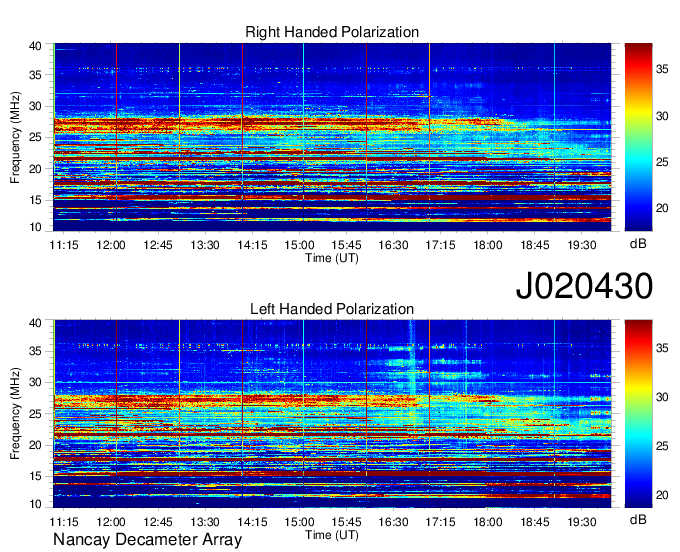Click the 30 dB colorbar tick of Right Handed plot
Image resolution: width=680 pixels, height=552 pixels.
click(x=662, y=116)
